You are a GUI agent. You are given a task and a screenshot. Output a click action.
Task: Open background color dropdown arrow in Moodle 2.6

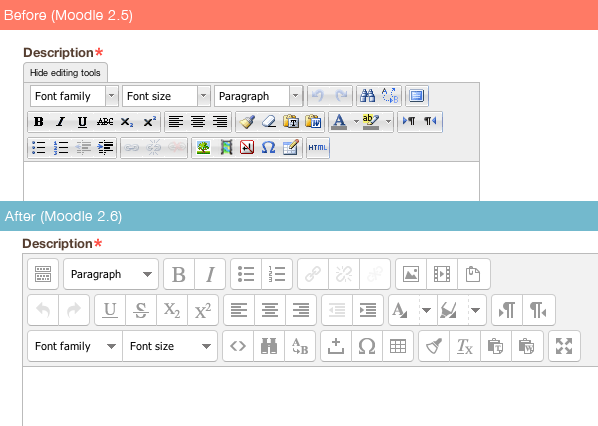(475, 310)
